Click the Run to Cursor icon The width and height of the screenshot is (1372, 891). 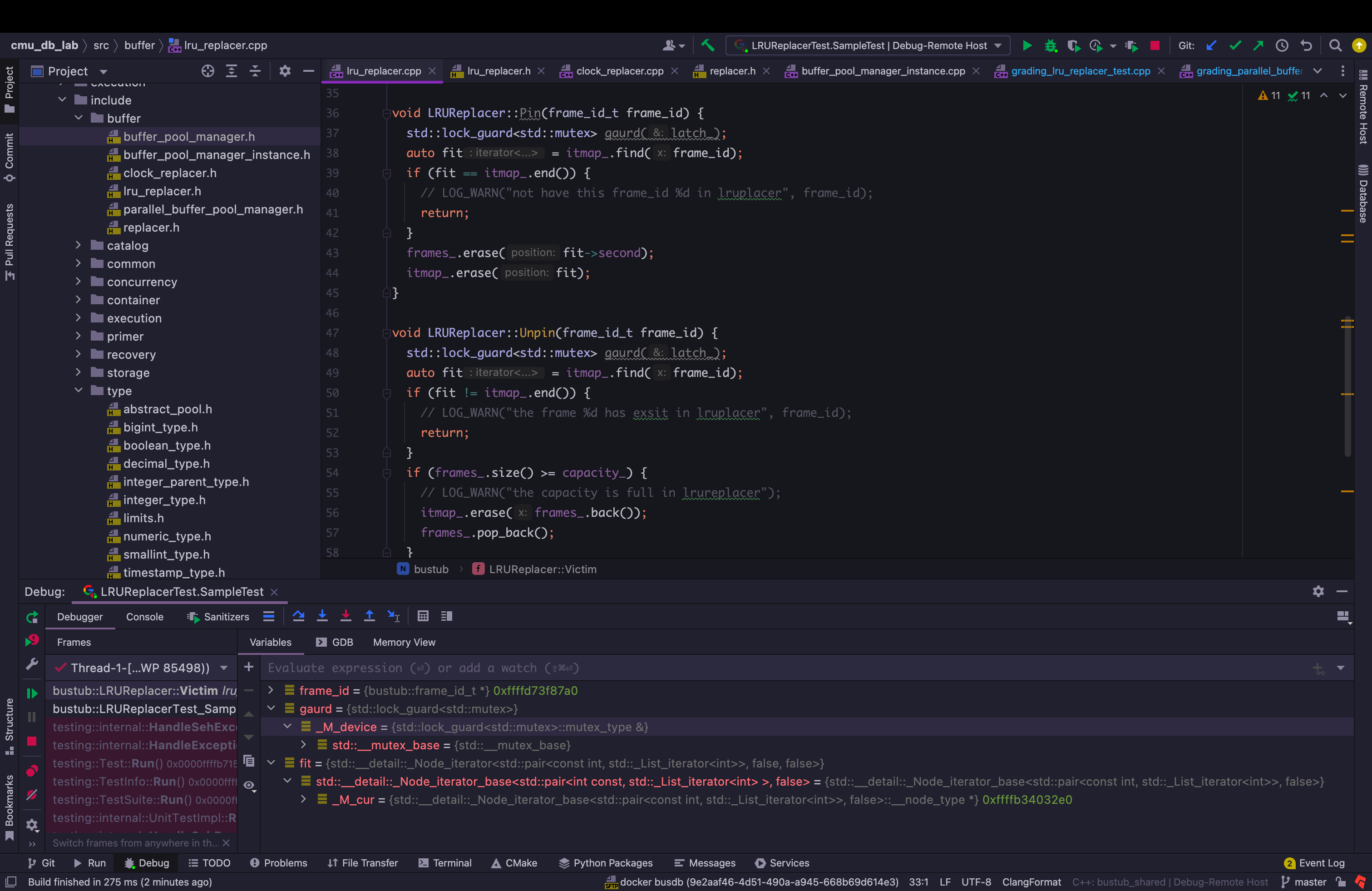tap(394, 616)
